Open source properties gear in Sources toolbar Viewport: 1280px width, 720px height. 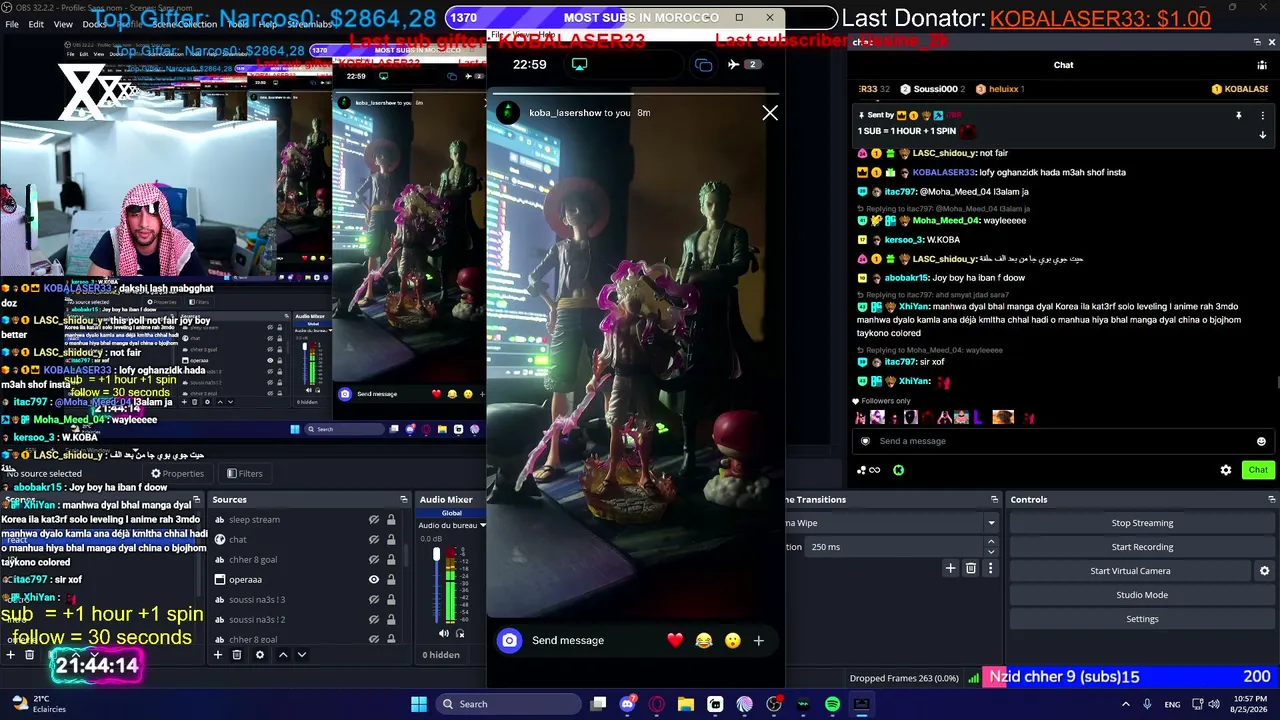(x=260, y=655)
